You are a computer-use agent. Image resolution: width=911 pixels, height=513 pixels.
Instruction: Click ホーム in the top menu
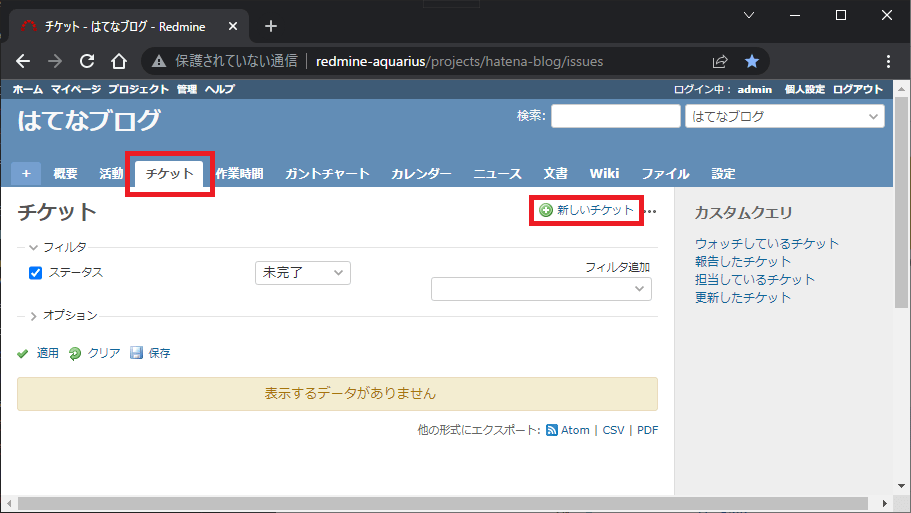click(28, 89)
